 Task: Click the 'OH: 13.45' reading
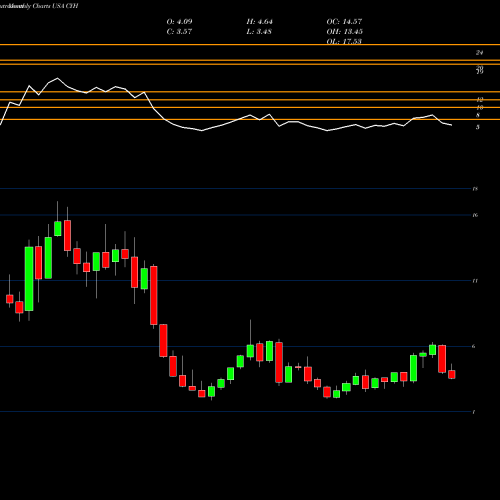tap(344, 32)
